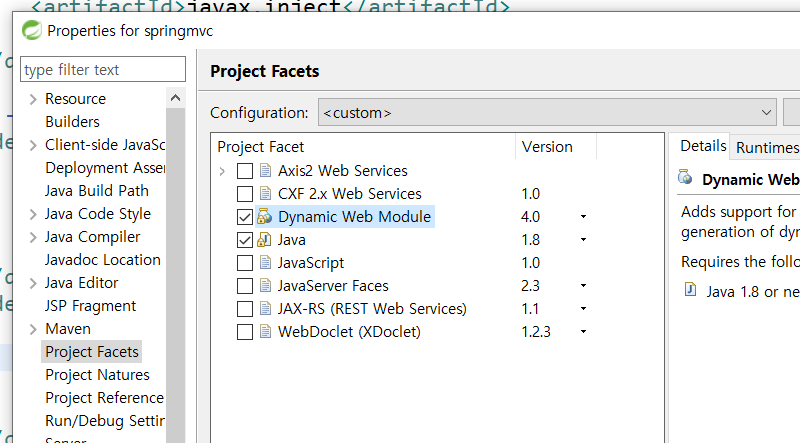Click the Dynamic Web icon in Details pane

[x=685, y=177]
